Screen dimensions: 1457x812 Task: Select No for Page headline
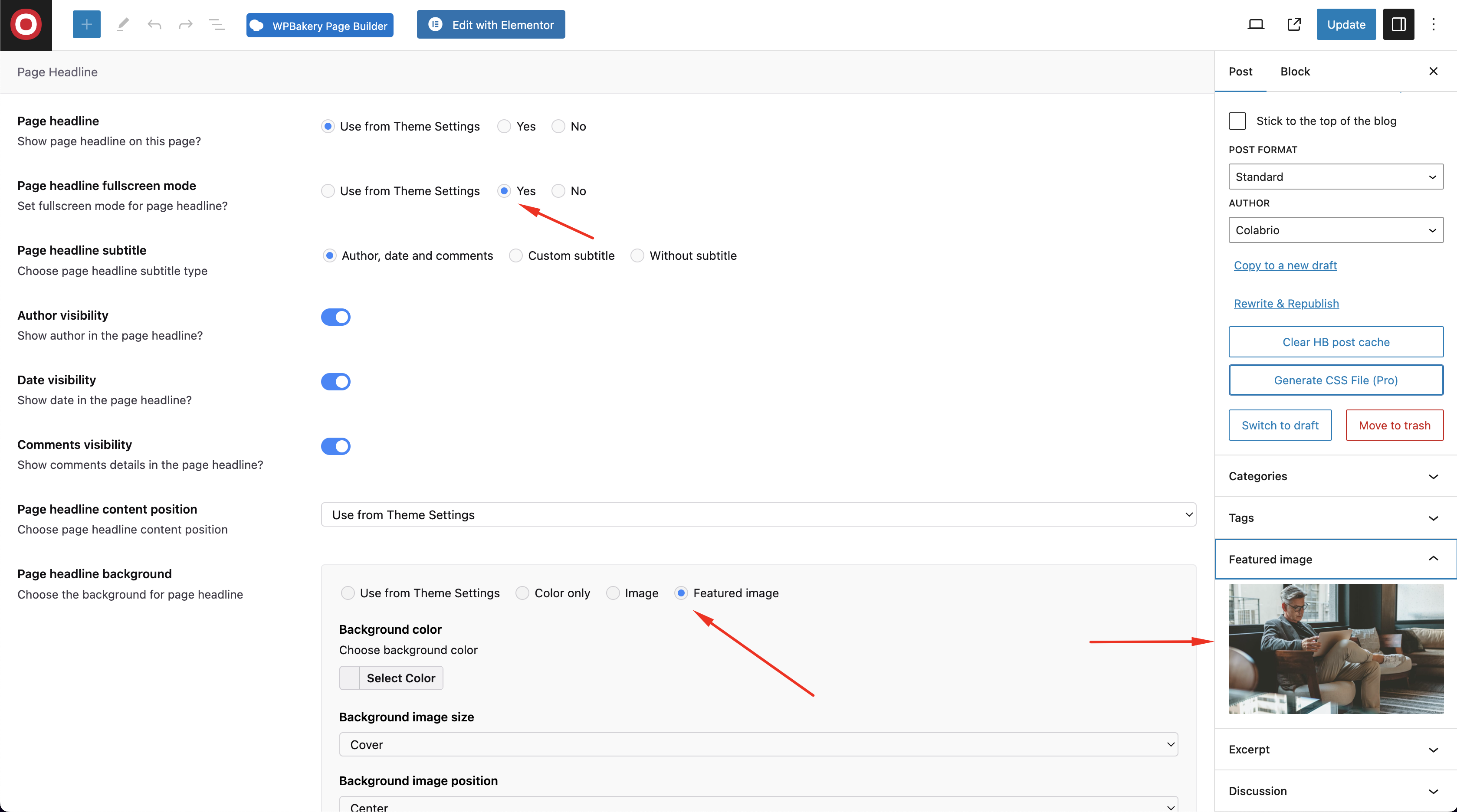(558, 127)
